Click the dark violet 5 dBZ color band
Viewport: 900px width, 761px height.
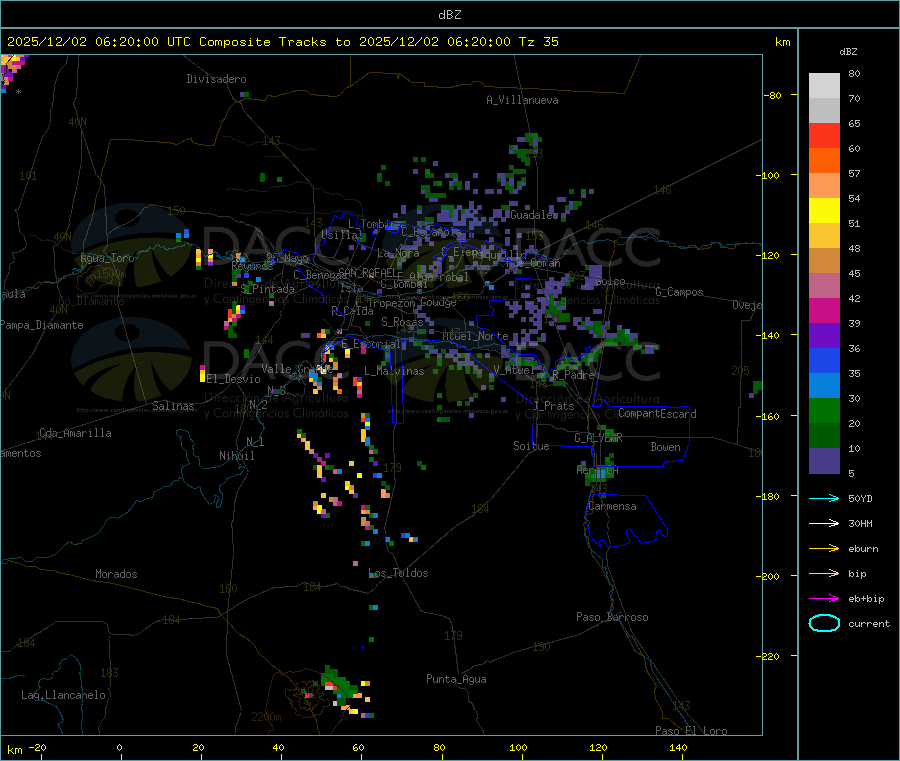824,461
